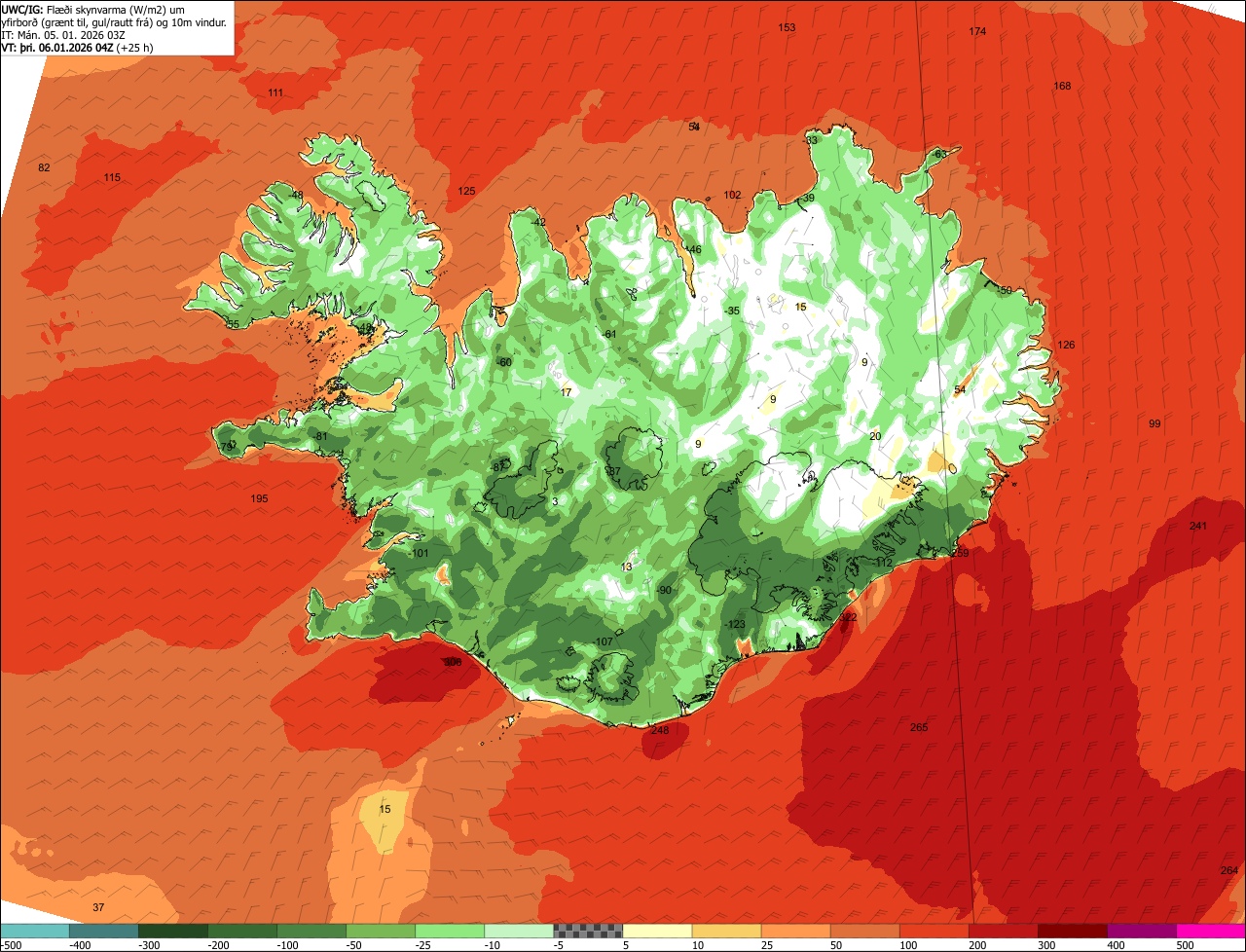The width and height of the screenshot is (1246, 952).
Task: Click the map value '99'
Action: tap(1154, 423)
